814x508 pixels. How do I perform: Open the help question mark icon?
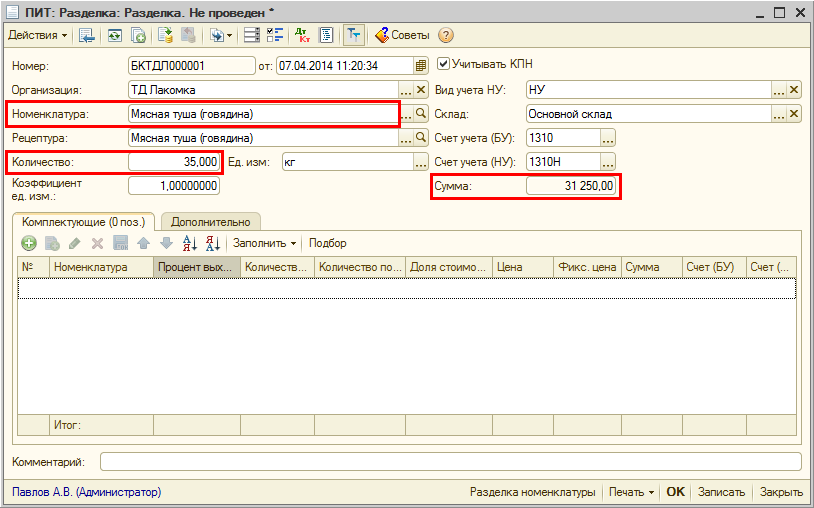click(446, 35)
